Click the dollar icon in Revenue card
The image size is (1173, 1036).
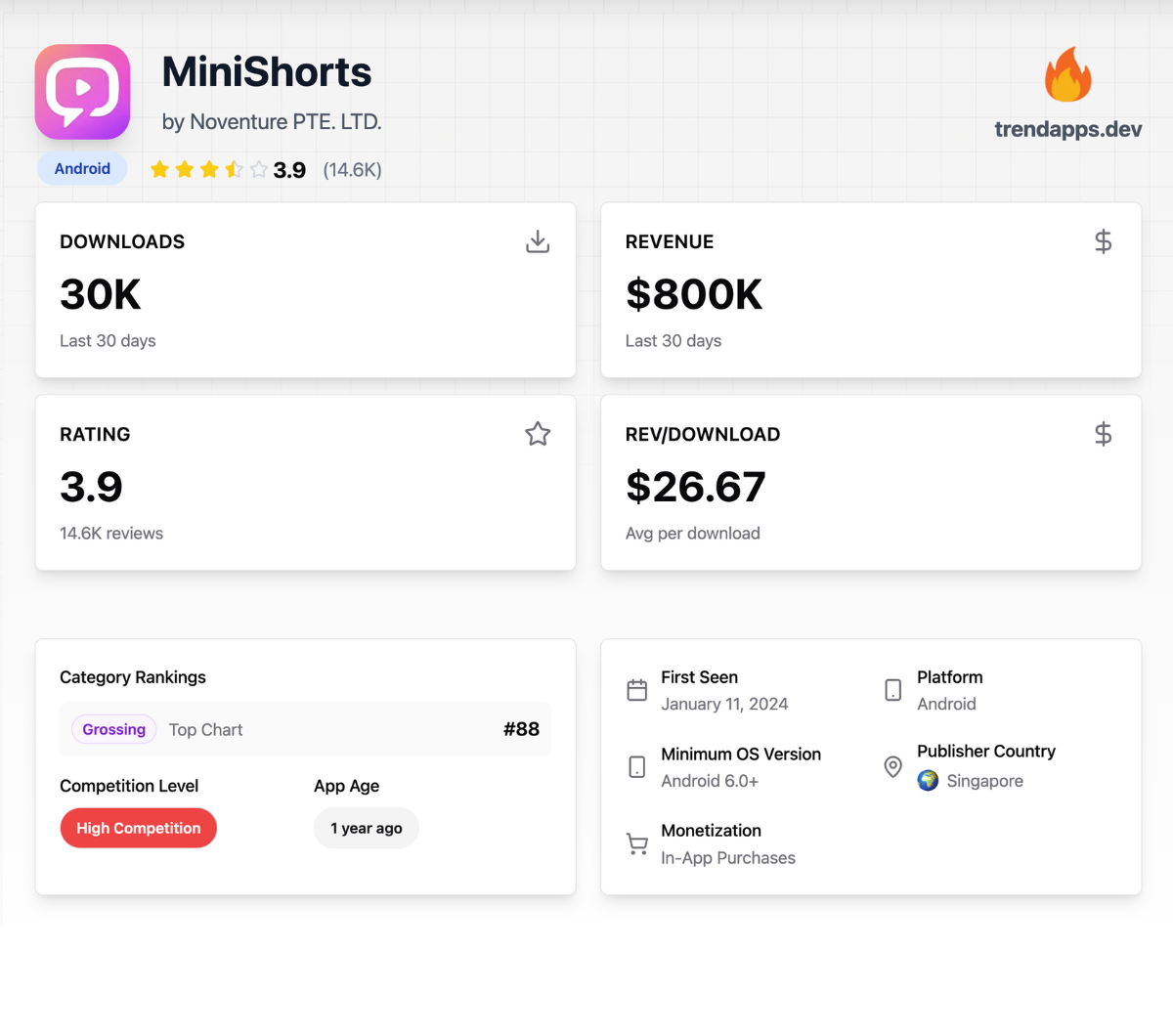click(x=1103, y=241)
